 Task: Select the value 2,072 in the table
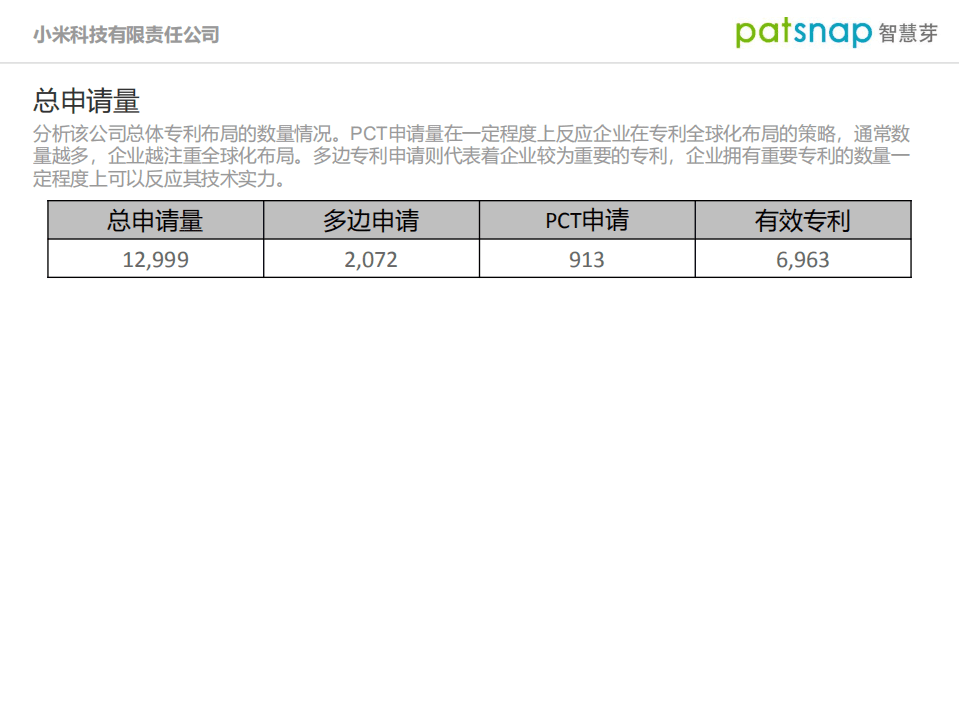[371, 259]
